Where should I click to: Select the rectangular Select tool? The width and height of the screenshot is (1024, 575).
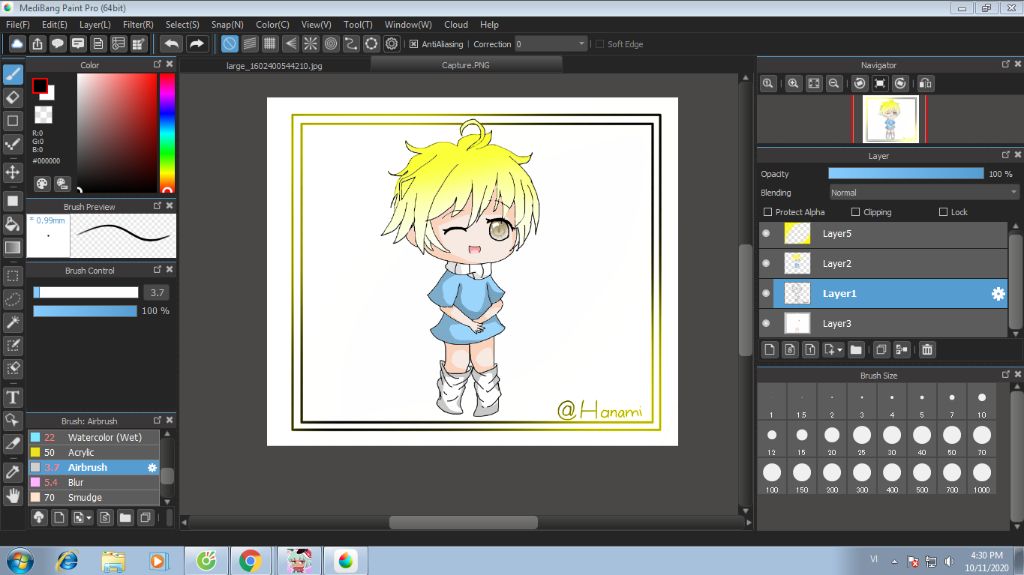(12, 276)
